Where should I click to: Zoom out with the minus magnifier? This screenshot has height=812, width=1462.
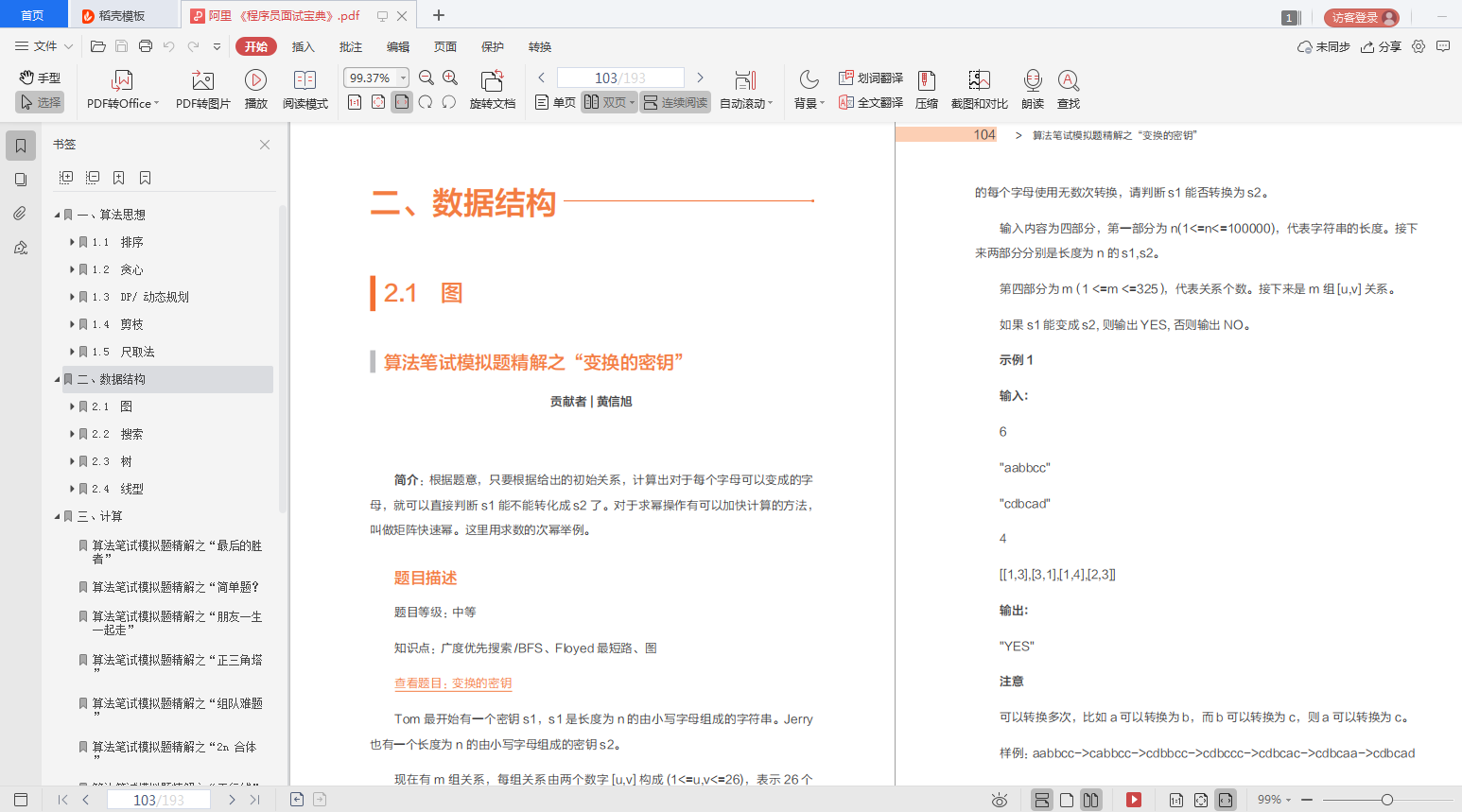426,78
